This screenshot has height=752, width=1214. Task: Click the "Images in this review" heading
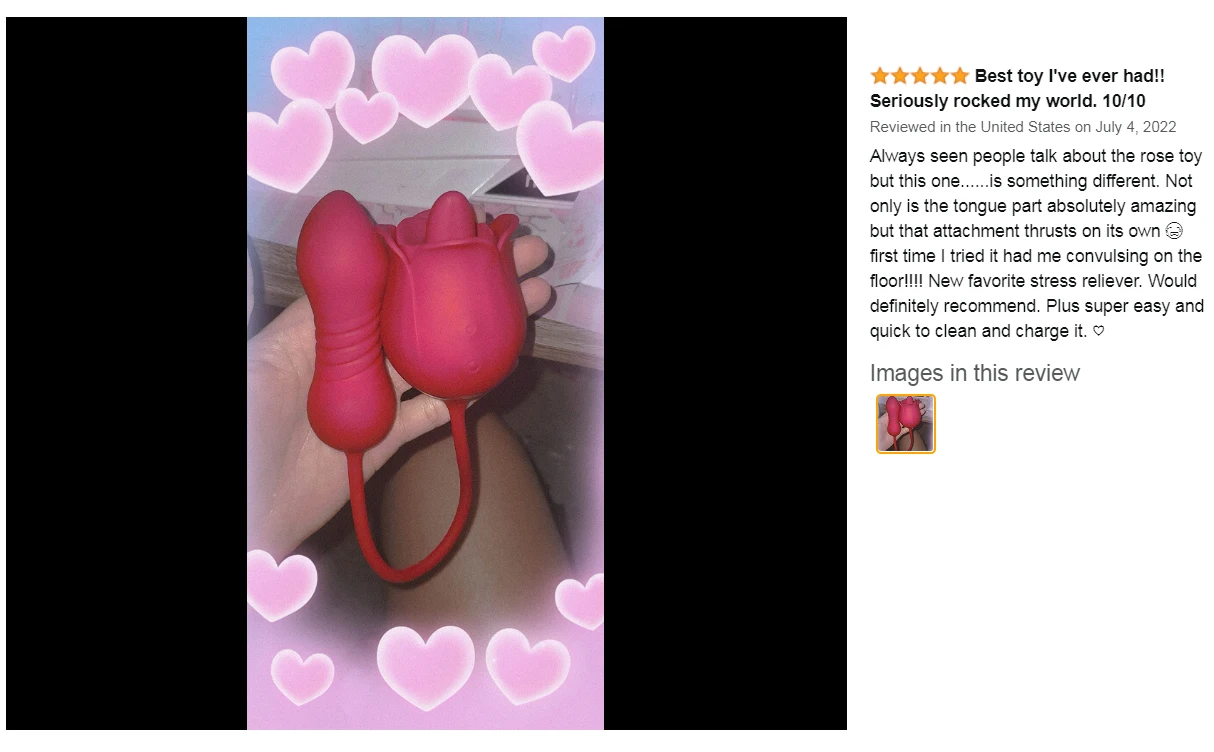[975, 373]
